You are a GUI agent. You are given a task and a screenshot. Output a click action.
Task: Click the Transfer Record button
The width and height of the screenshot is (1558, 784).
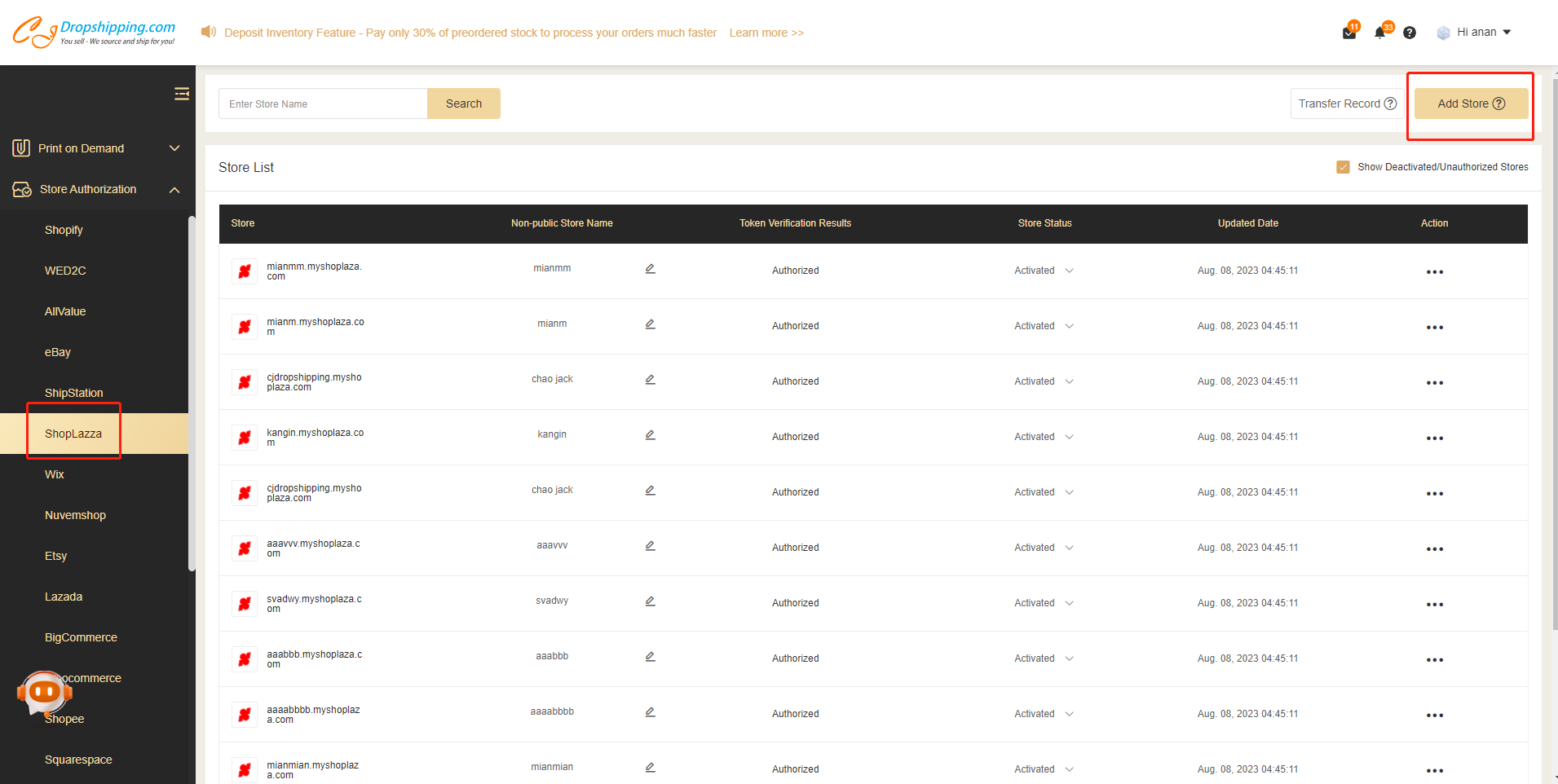tap(1346, 104)
